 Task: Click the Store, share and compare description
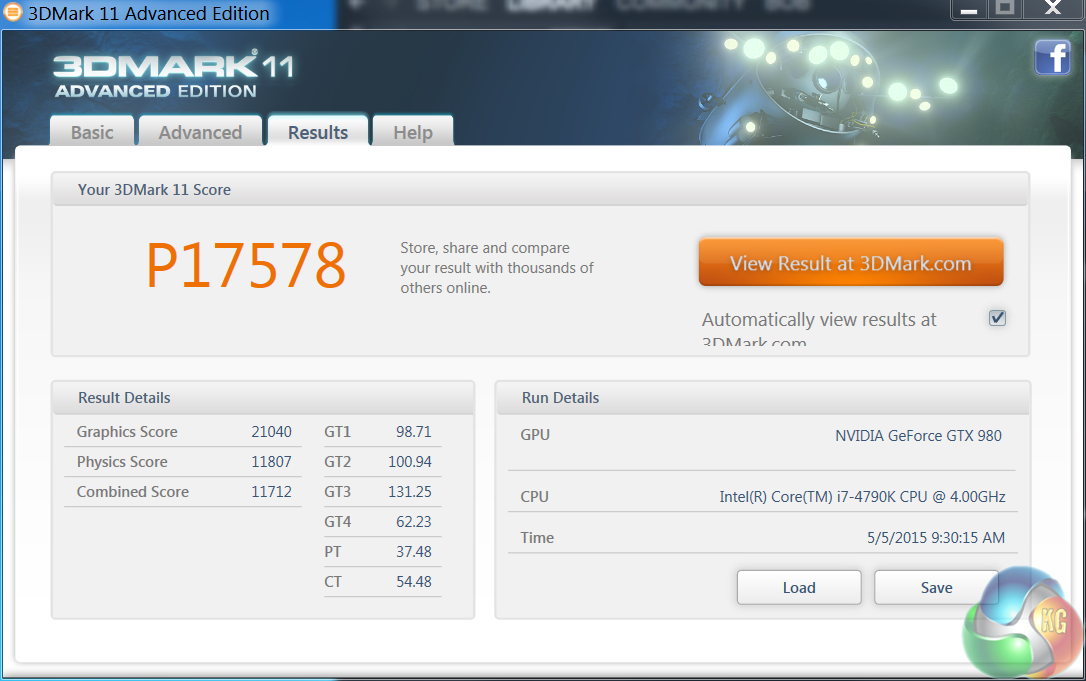point(497,267)
